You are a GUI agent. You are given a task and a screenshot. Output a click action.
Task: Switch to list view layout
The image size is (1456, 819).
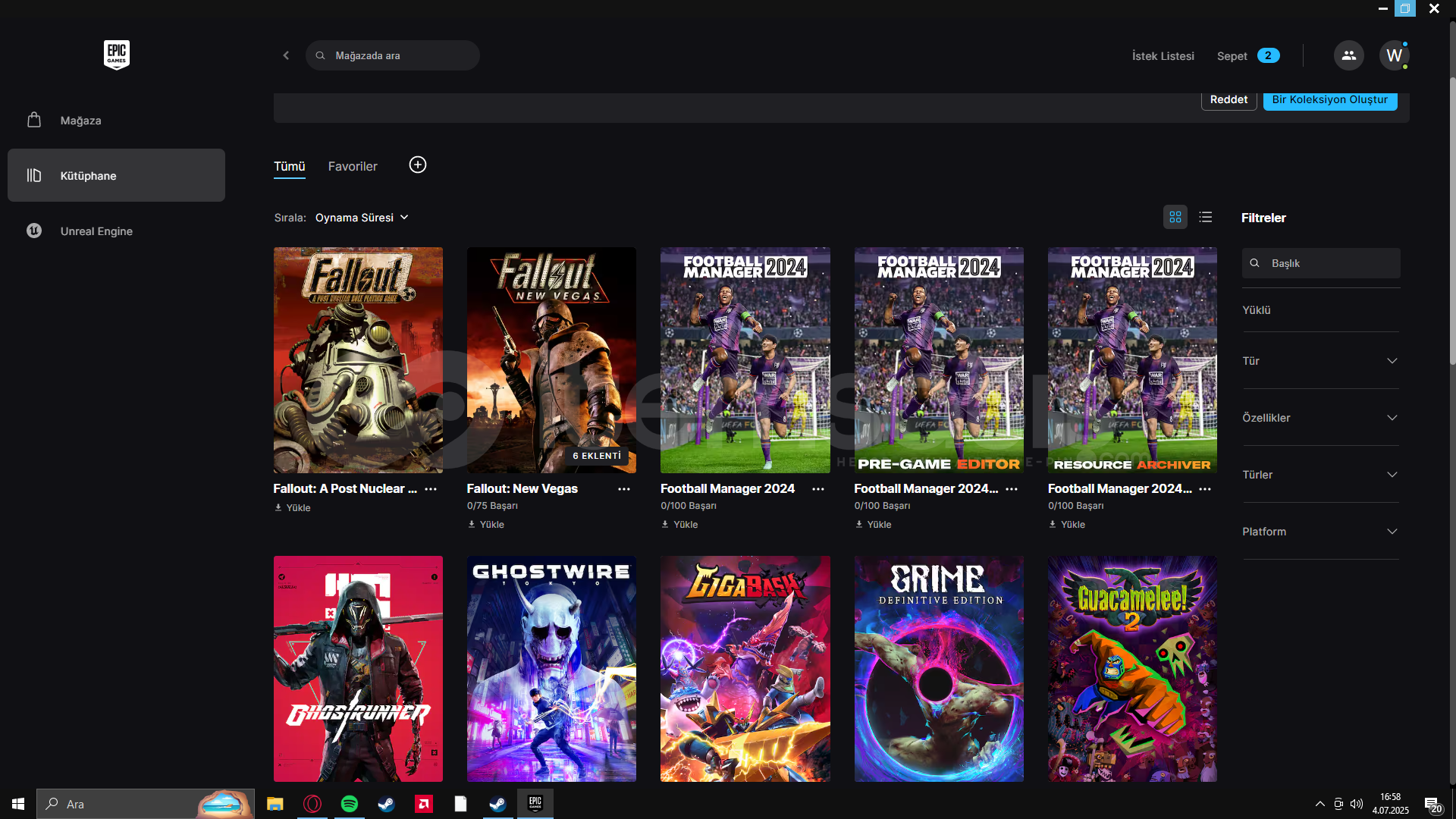point(1206,218)
